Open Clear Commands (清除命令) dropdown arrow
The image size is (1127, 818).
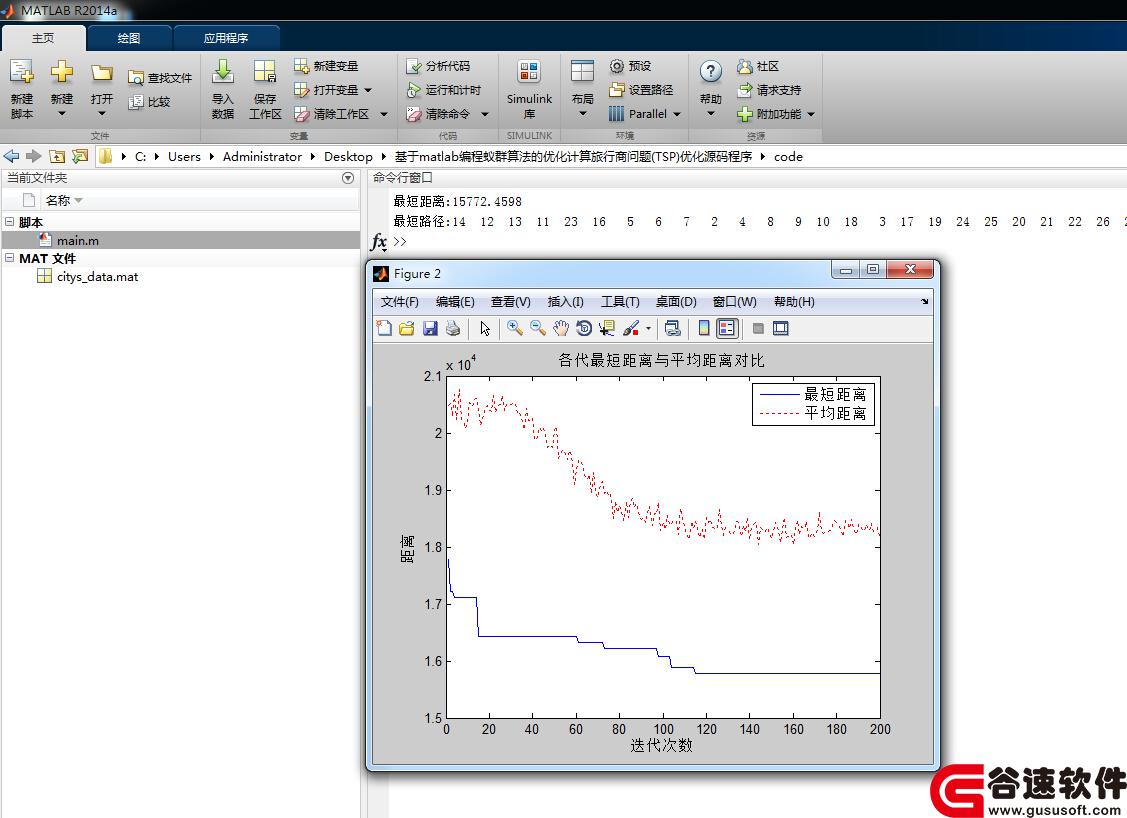click(485, 114)
